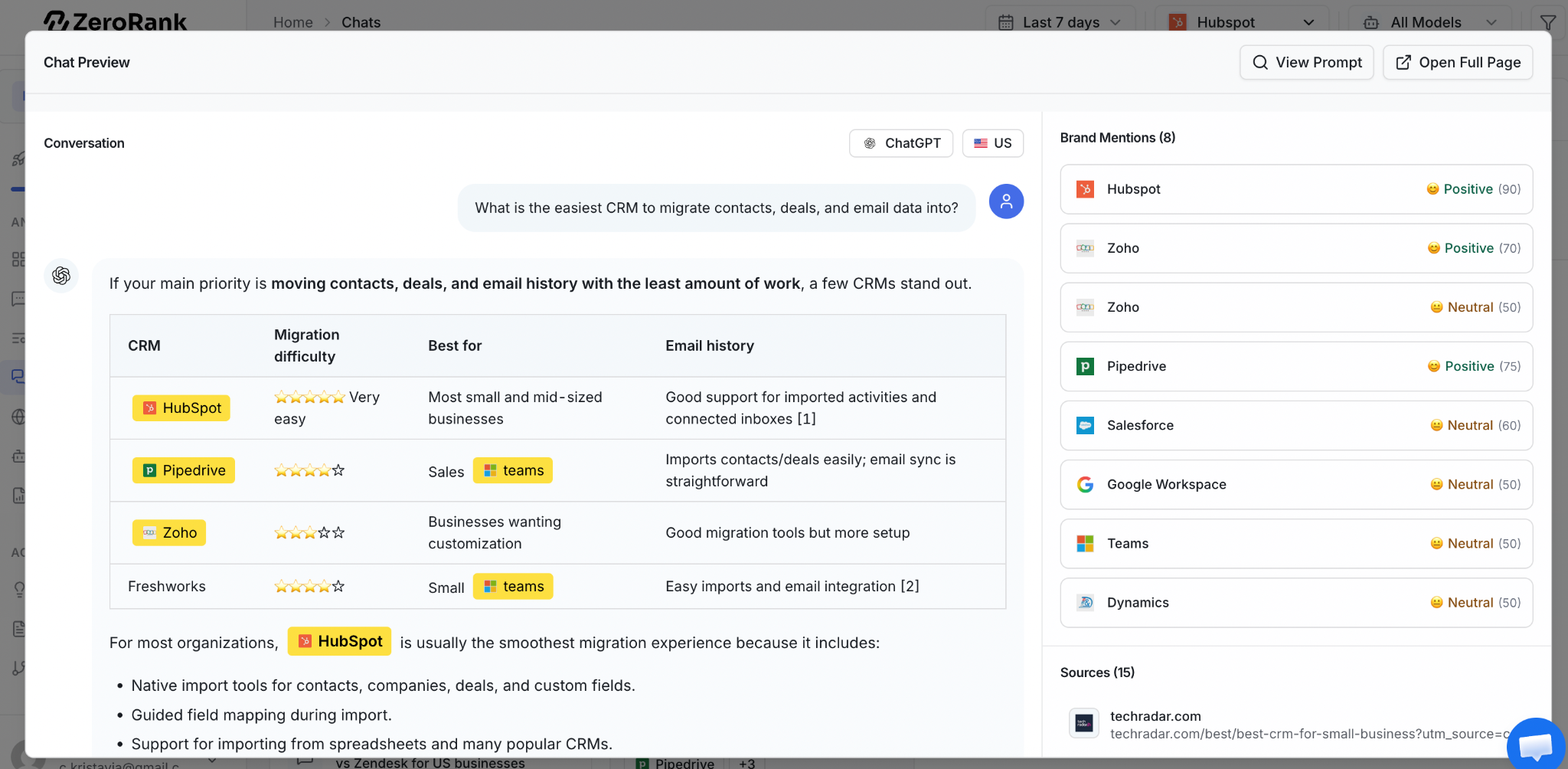Click the 'Brand Mentions (8)' heading
This screenshot has width=1568, height=769.
coord(1118,138)
